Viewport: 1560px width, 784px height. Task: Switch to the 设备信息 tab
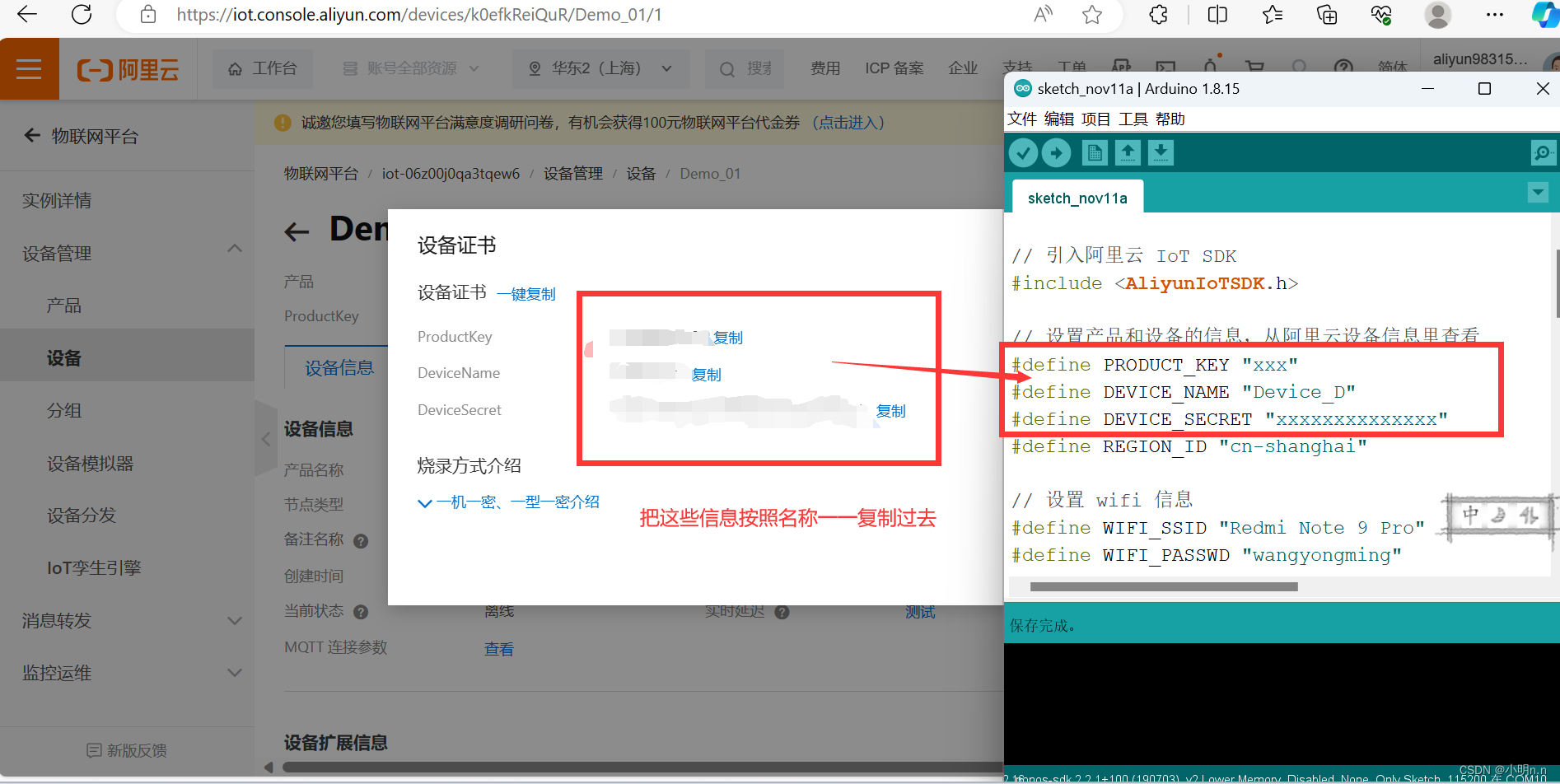pos(339,367)
